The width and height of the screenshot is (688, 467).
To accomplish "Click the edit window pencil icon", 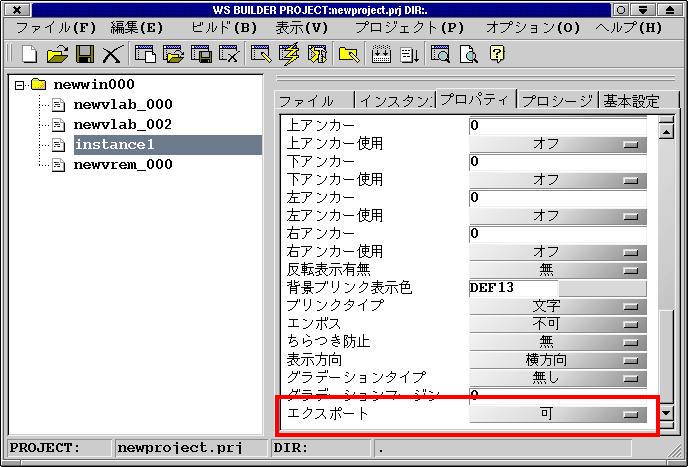I will coord(261,54).
